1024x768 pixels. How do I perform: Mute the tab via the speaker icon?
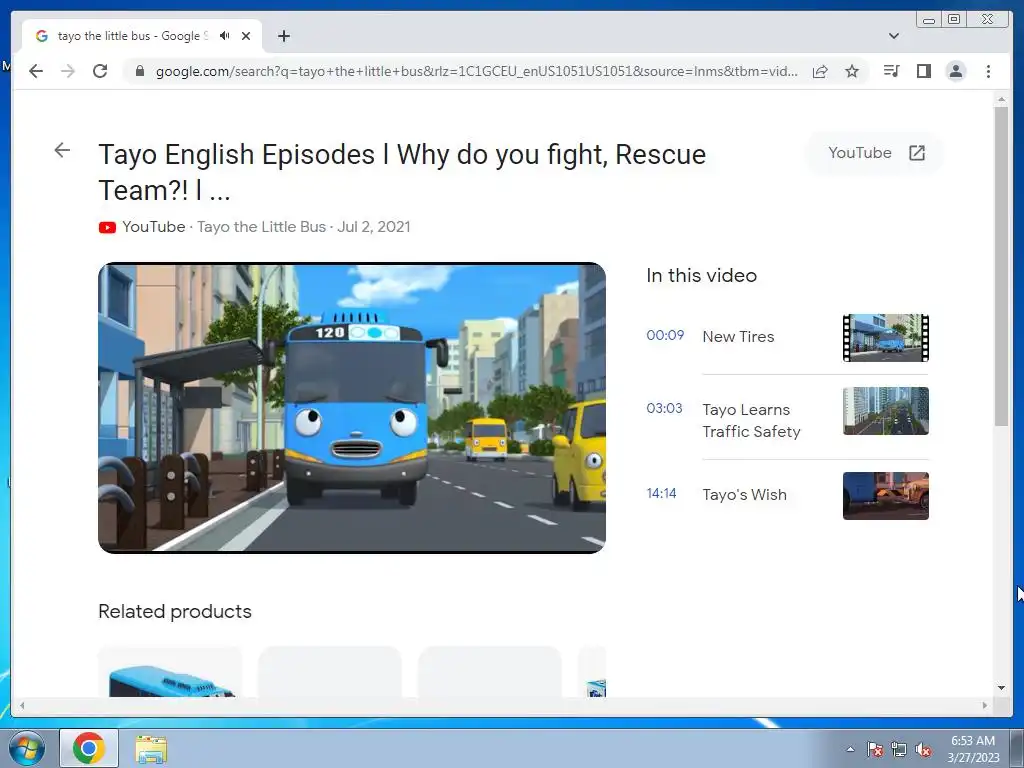click(225, 36)
